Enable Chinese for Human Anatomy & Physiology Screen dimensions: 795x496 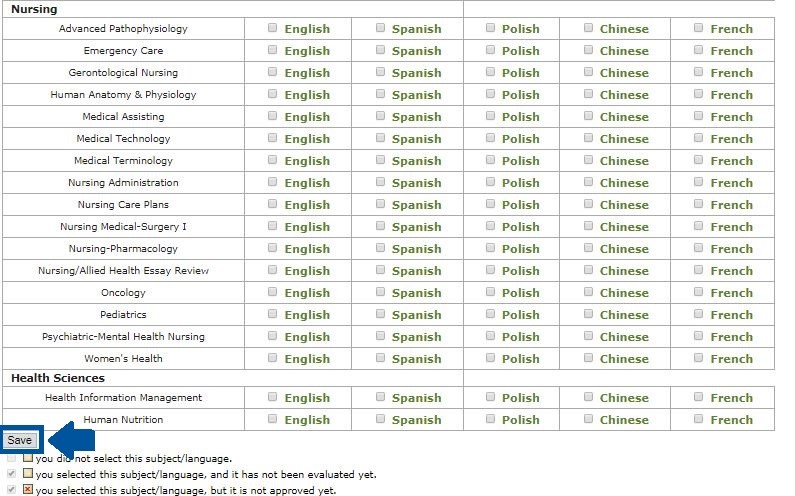[588, 94]
